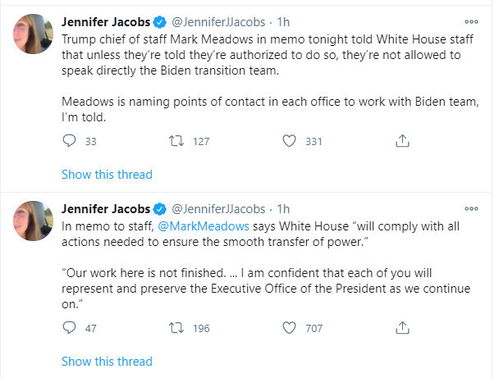This screenshot has width=499, height=378.
Task: Share the second tweet about transfer of power
Action: click(x=402, y=328)
